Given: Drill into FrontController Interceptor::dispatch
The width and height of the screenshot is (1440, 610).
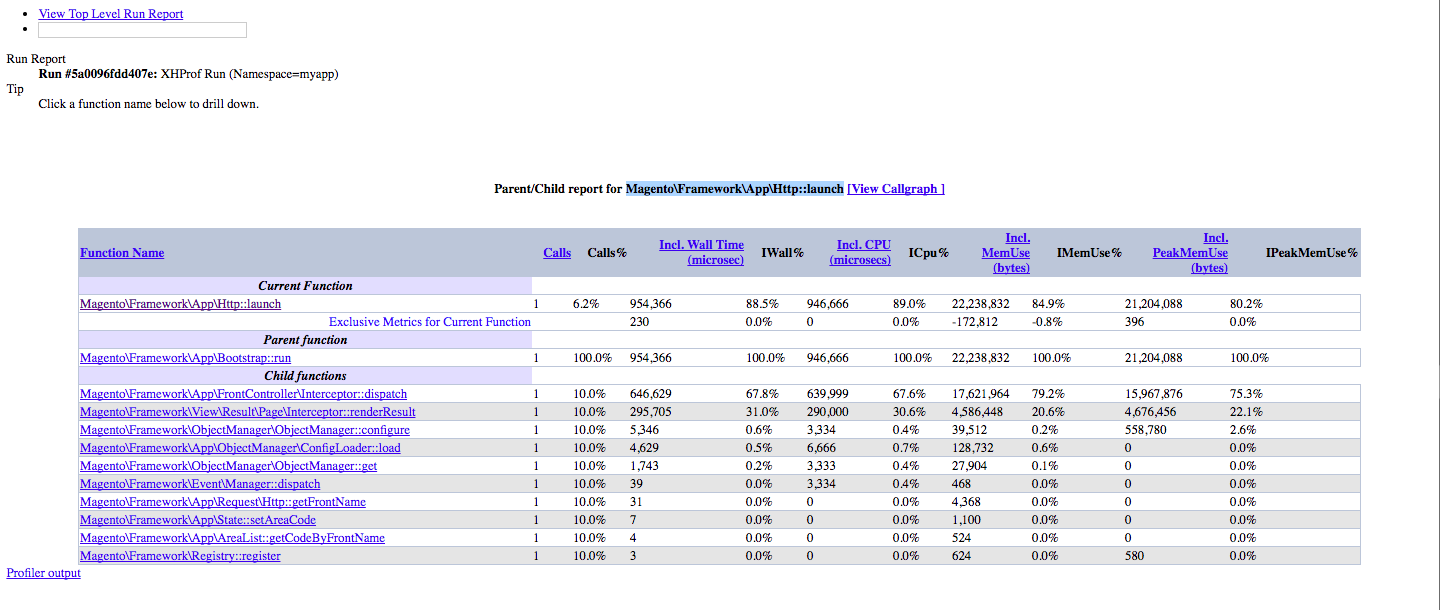Looking at the screenshot, I should (x=243, y=394).
